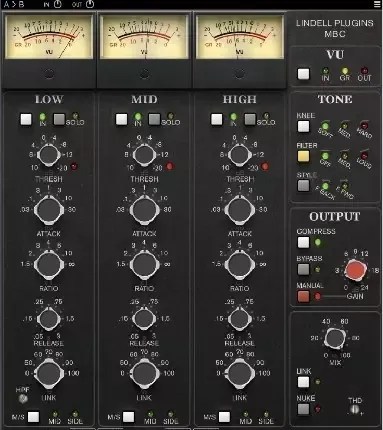The image size is (383, 430).
Task: Toggle the NUKE button
Action: (303, 409)
